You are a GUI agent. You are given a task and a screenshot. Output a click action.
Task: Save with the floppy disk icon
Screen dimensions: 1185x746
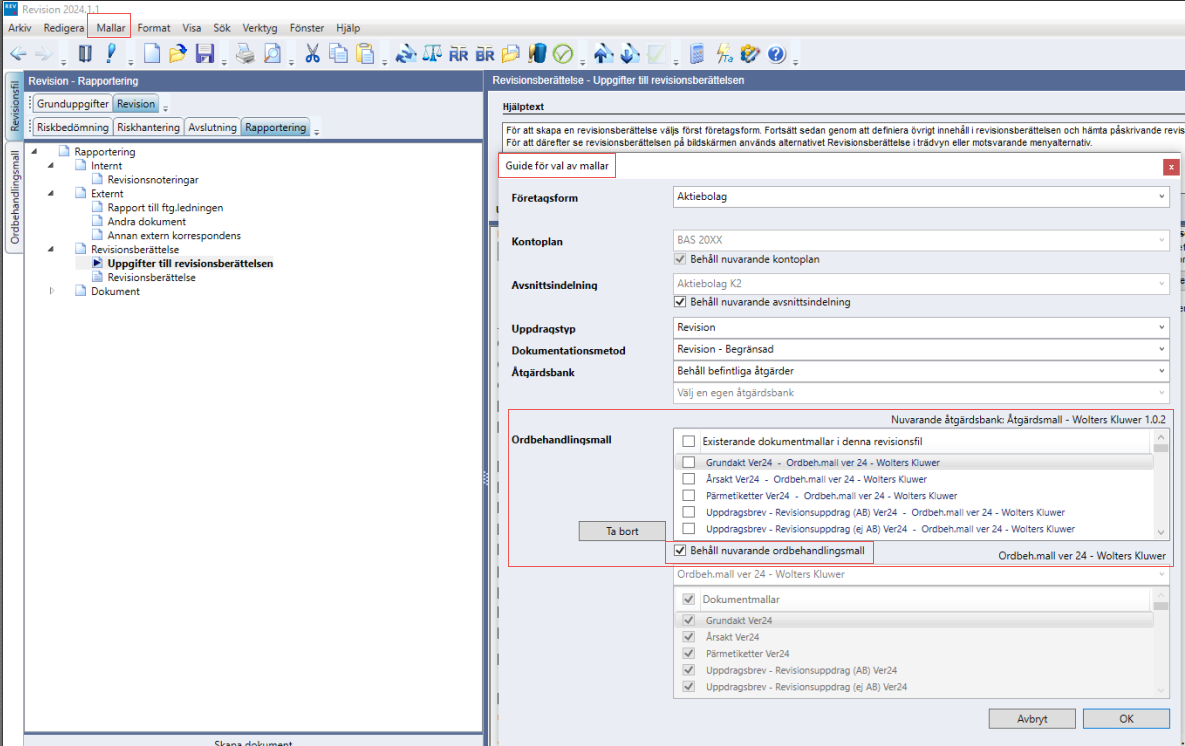[x=205, y=54]
